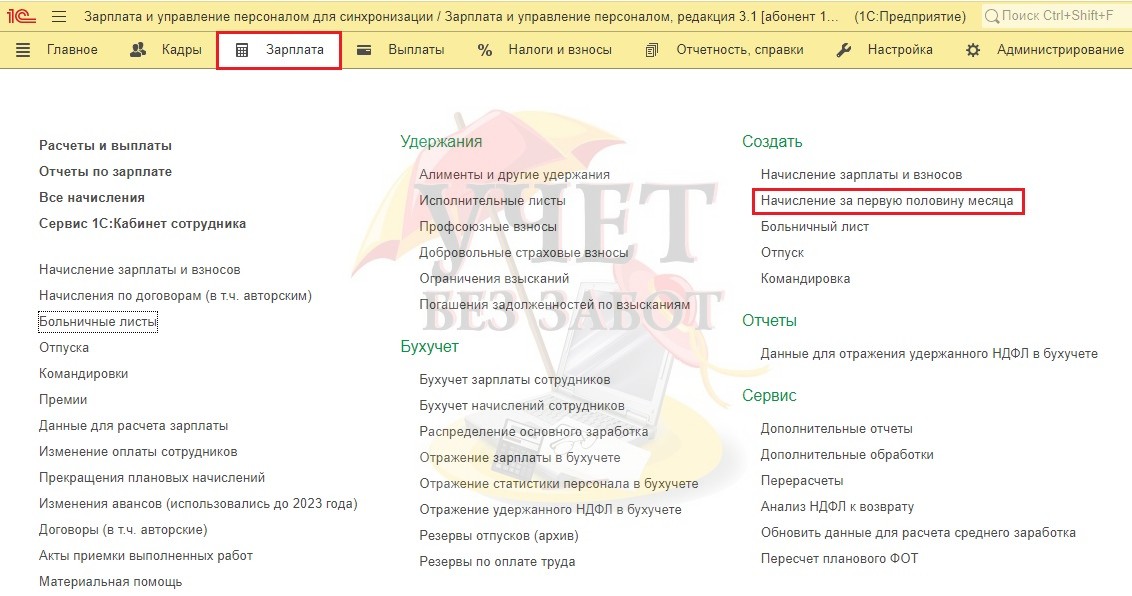
Task: Create Начисление зарплаты и взносов under Создать
Action: click(x=861, y=175)
